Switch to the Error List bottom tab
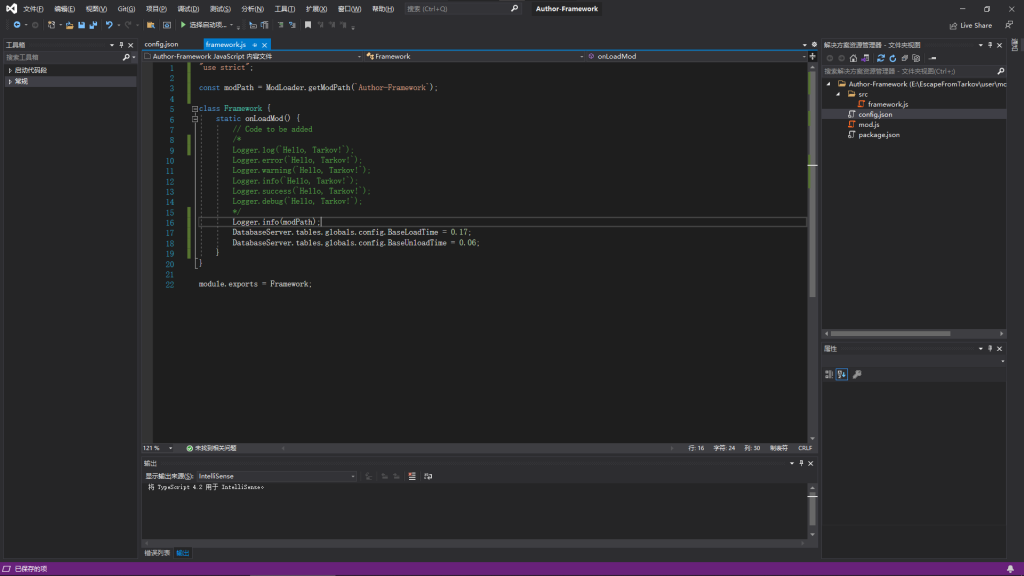 pos(157,553)
